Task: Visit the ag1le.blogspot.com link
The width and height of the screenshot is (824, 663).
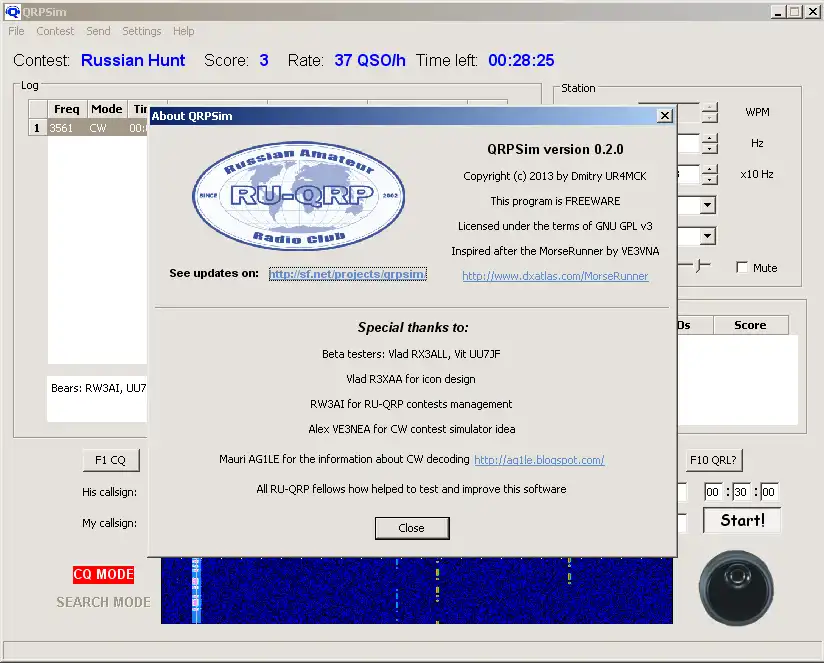Action: coord(539,460)
